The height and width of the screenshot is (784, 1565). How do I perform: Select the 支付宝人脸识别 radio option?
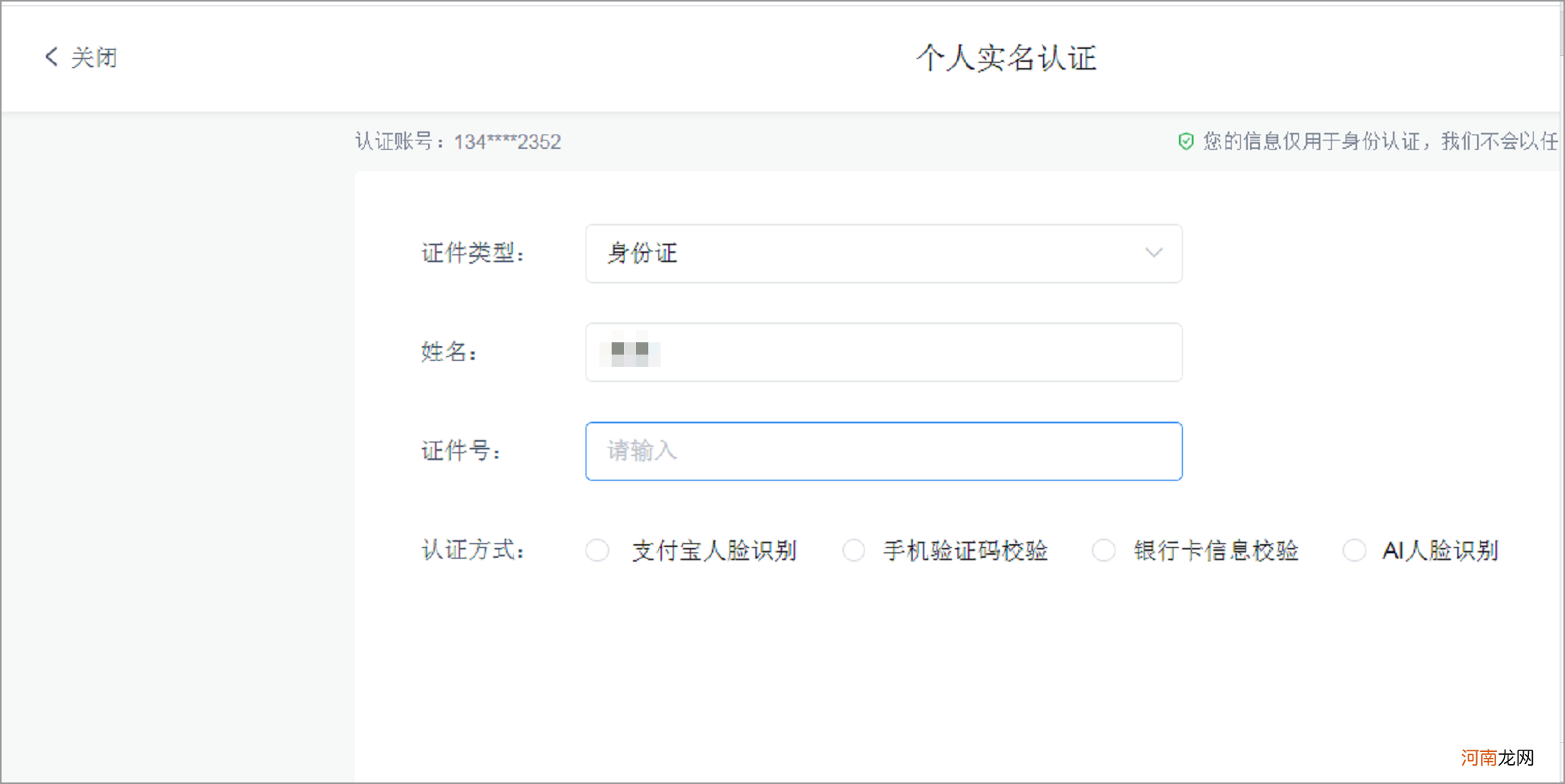pyautogui.click(x=597, y=550)
